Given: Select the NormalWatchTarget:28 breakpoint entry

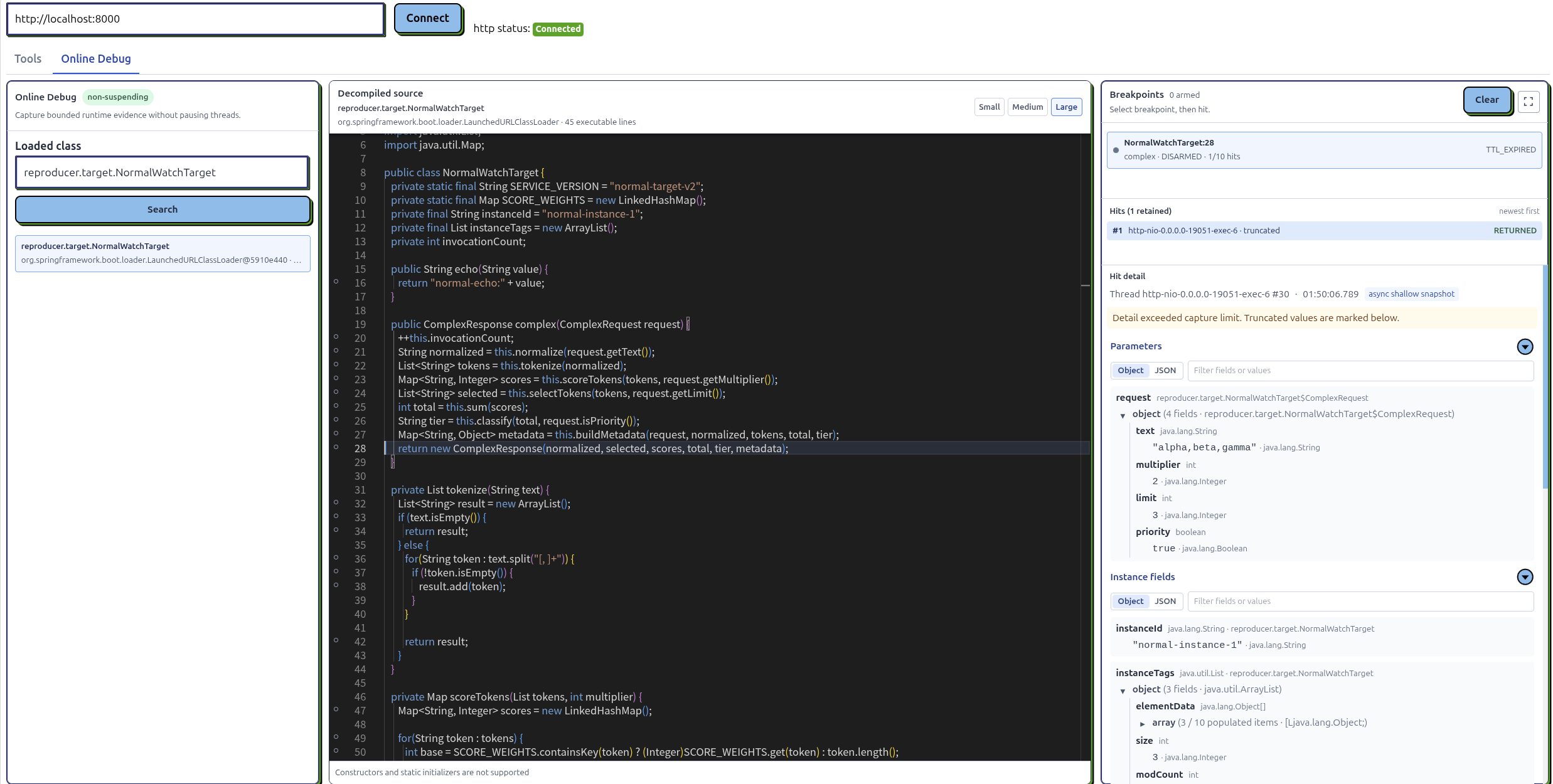Looking at the screenshot, I should pyautogui.click(x=1324, y=150).
